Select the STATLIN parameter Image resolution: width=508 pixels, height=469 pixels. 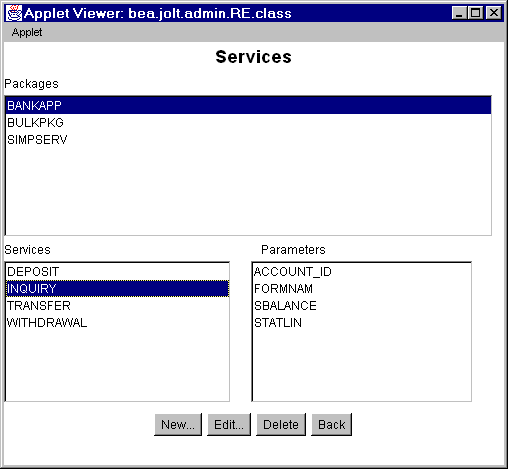click(x=362, y=322)
